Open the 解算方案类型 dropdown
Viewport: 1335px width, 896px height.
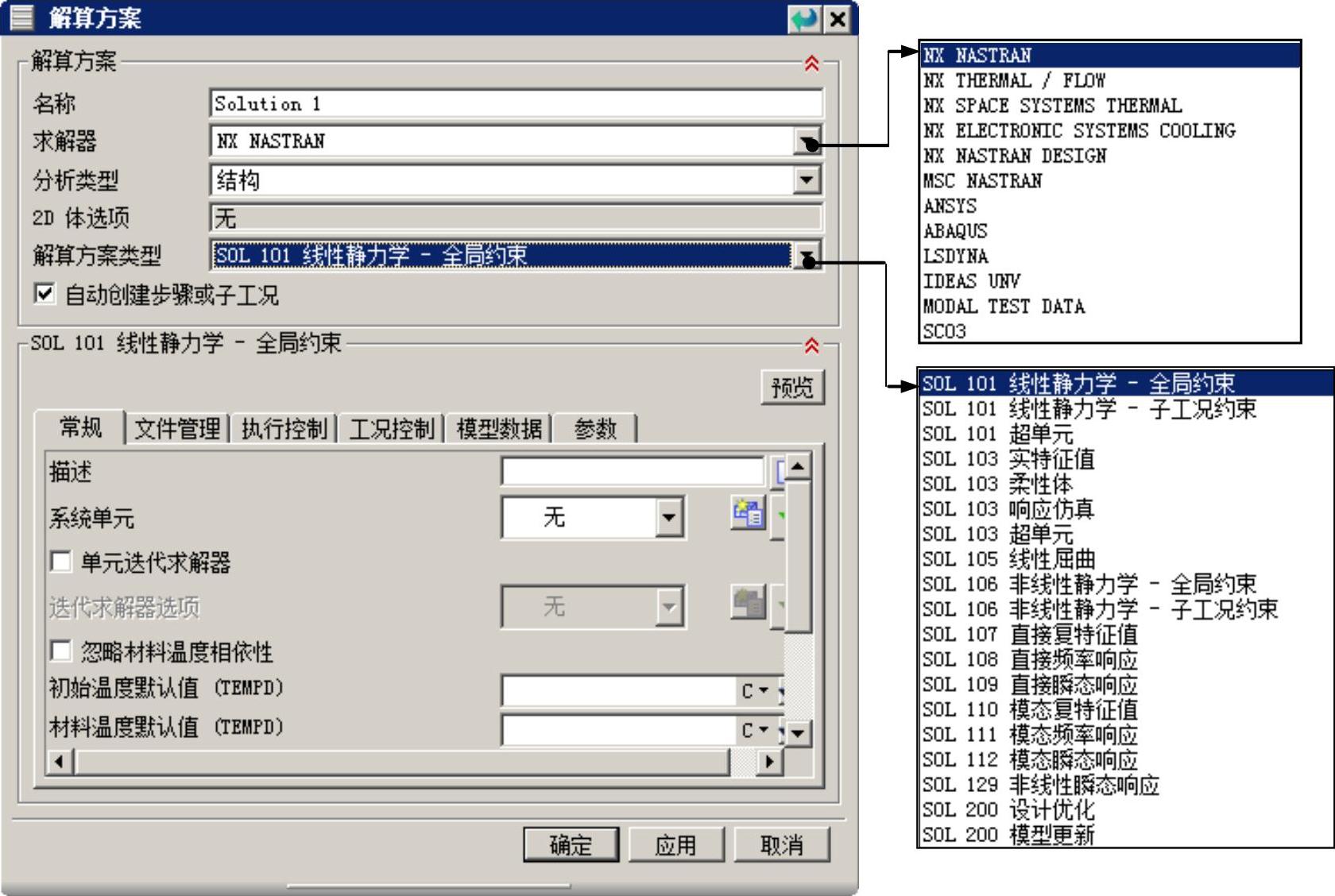pyautogui.click(x=807, y=255)
